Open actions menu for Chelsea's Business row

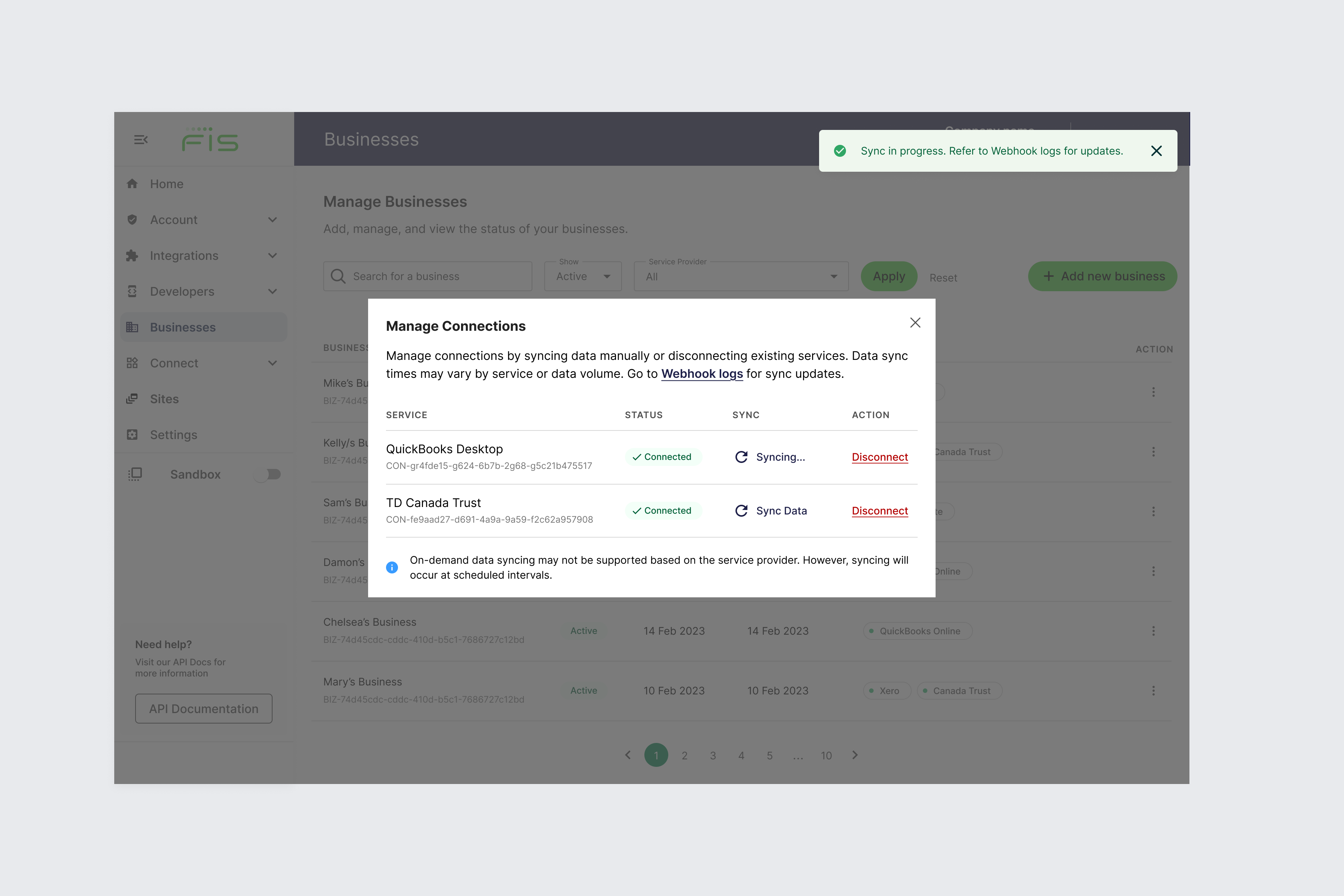pos(1153,631)
